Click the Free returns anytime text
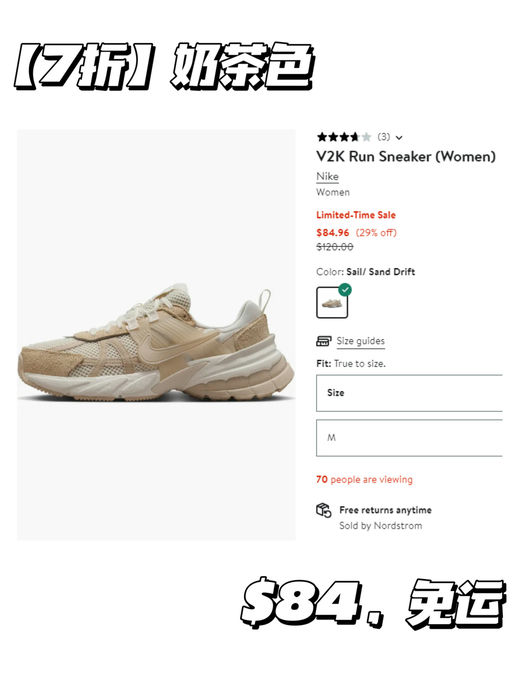Image resolution: width=512 pixels, height=683 pixels. pyautogui.click(x=385, y=510)
